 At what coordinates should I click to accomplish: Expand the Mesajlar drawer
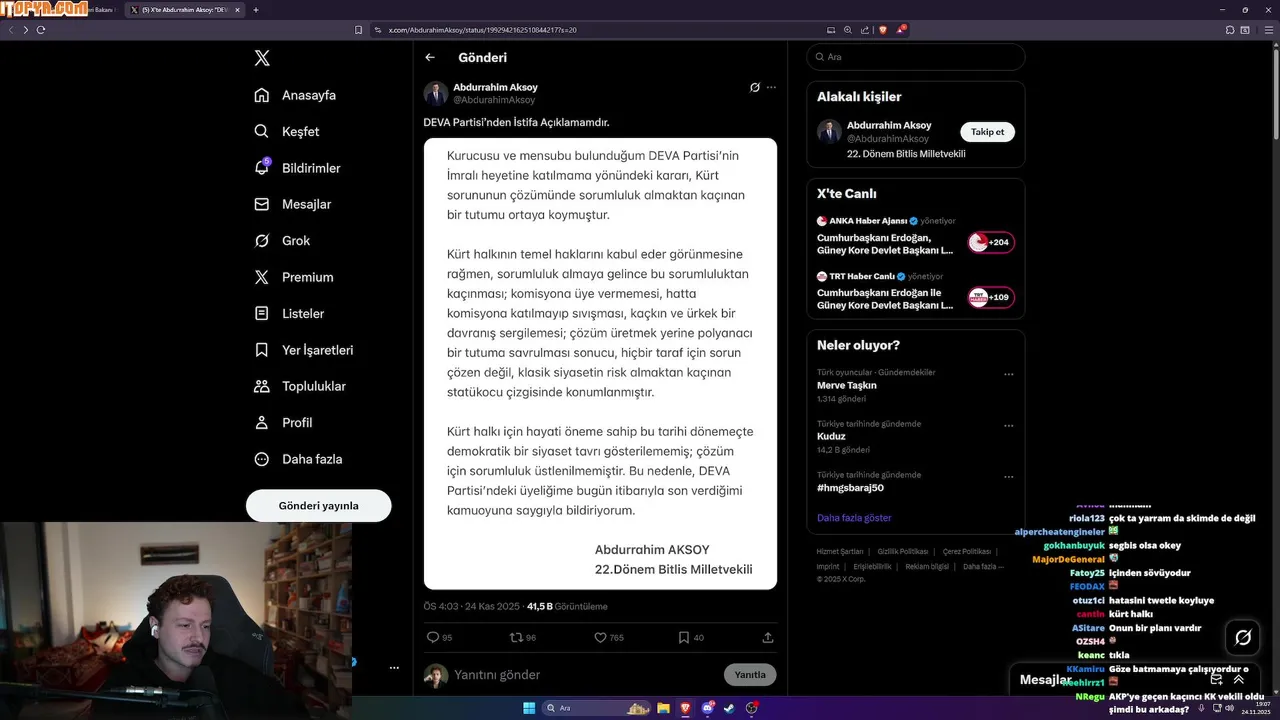(x=1239, y=679)
